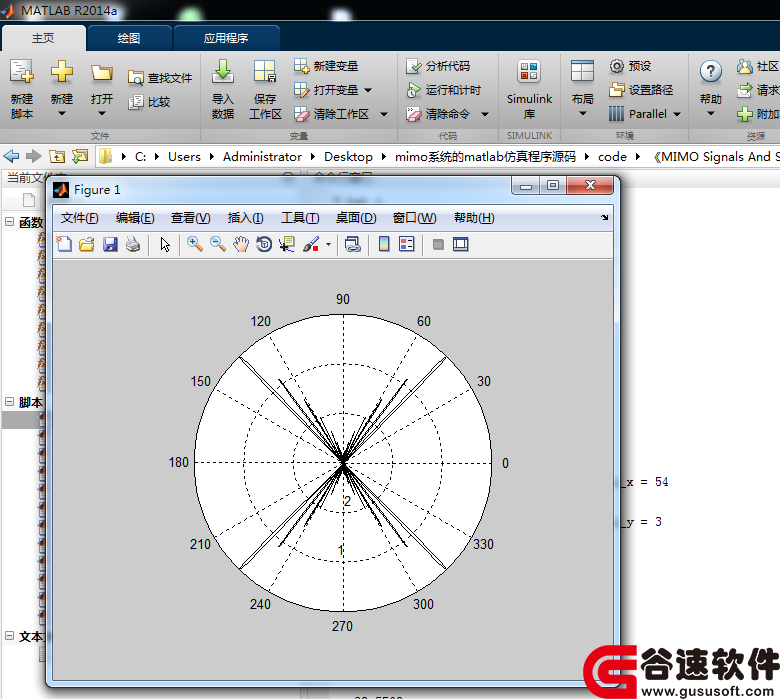Run and time (运行和计时)
This screenshot has width=780, height=699.
(444, 90)
